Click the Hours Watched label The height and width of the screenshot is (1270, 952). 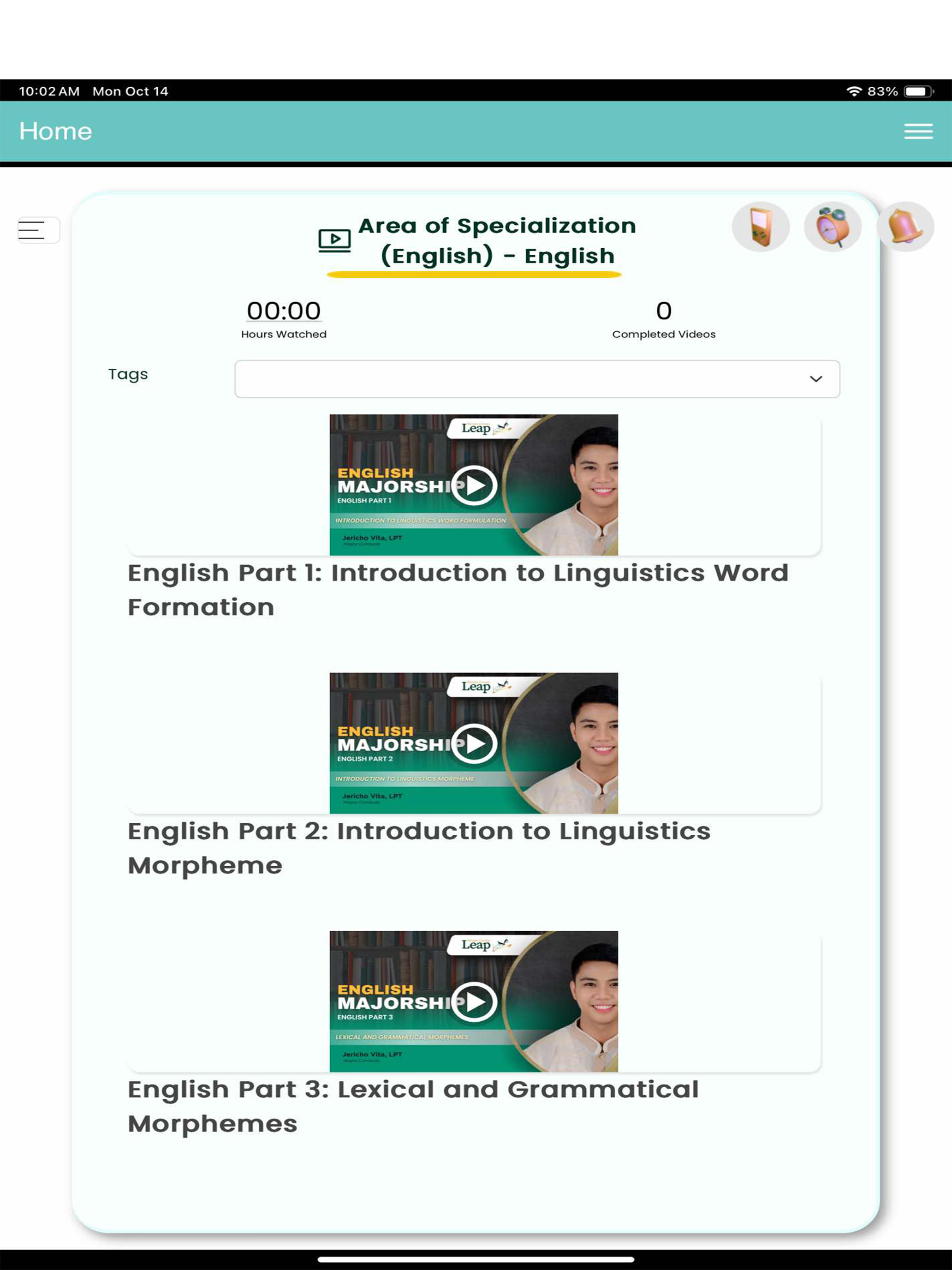[x=284, y=334]
